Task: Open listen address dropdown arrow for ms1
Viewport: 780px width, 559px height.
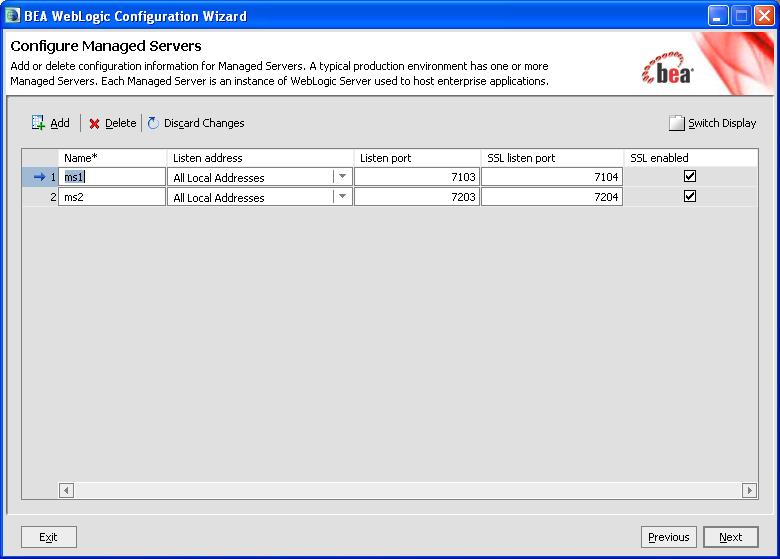Action: click(x=342, y=177)
